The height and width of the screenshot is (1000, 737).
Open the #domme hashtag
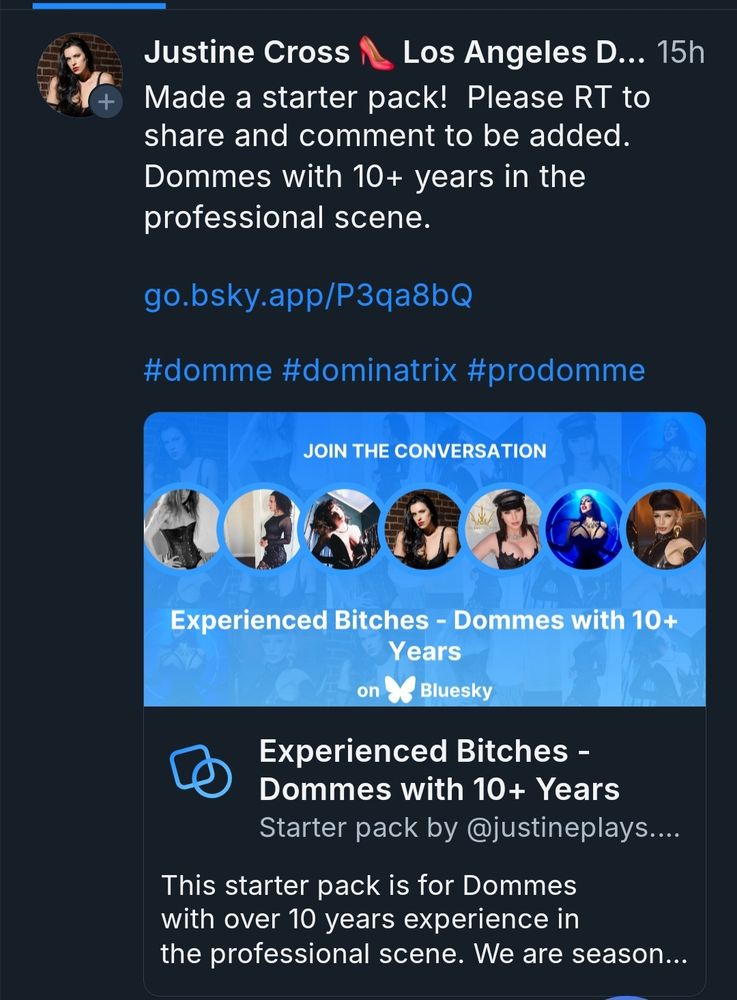pyautogui.click(x=208, y=370)
